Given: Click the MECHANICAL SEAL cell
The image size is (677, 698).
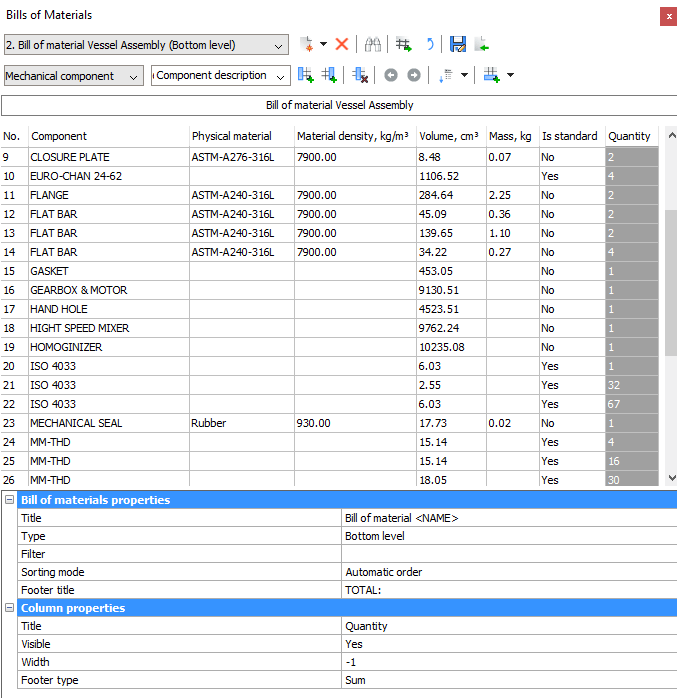Looking at the screenshot, I should point(109,423).
